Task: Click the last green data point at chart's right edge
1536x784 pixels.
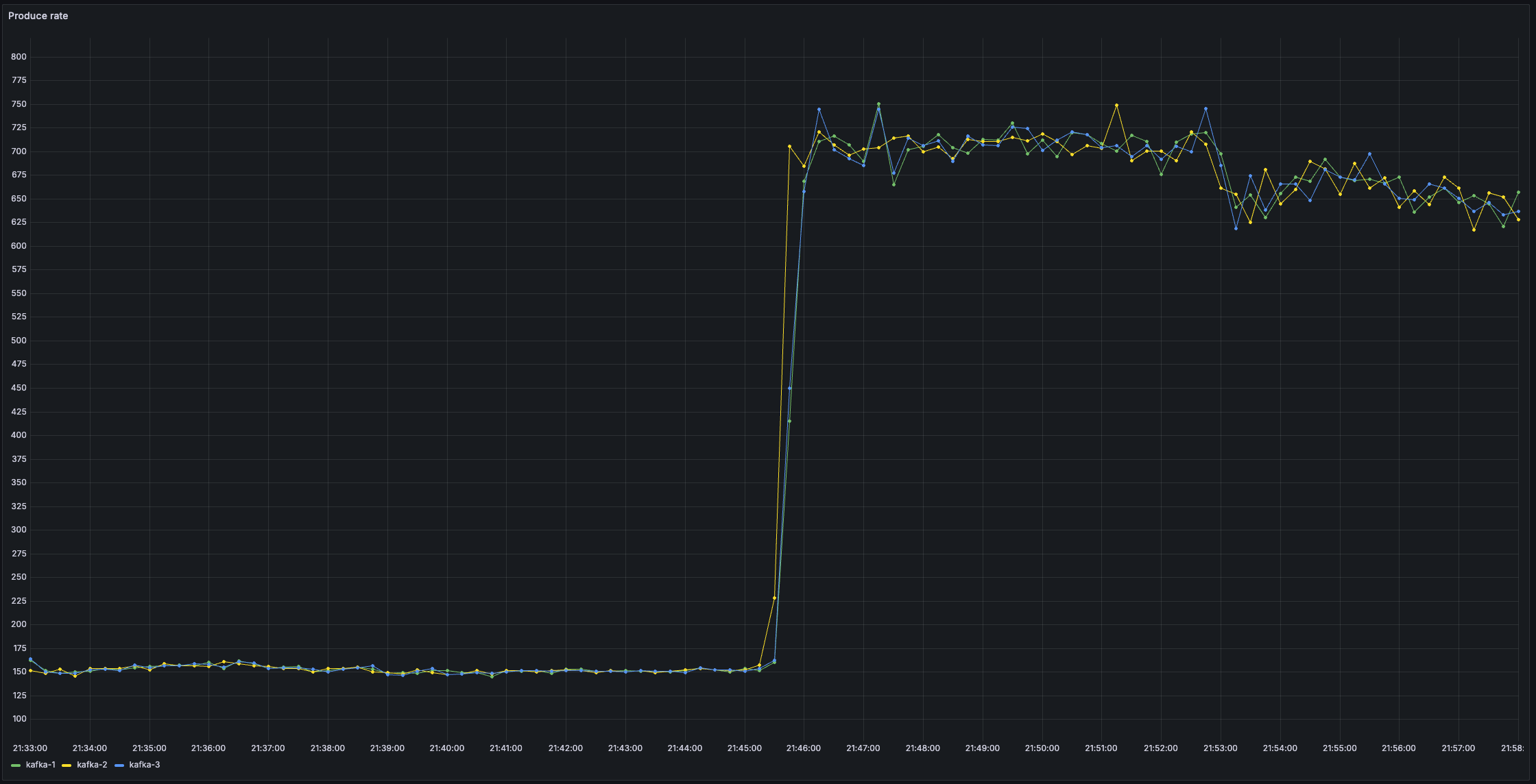Action: (1518, 193)
